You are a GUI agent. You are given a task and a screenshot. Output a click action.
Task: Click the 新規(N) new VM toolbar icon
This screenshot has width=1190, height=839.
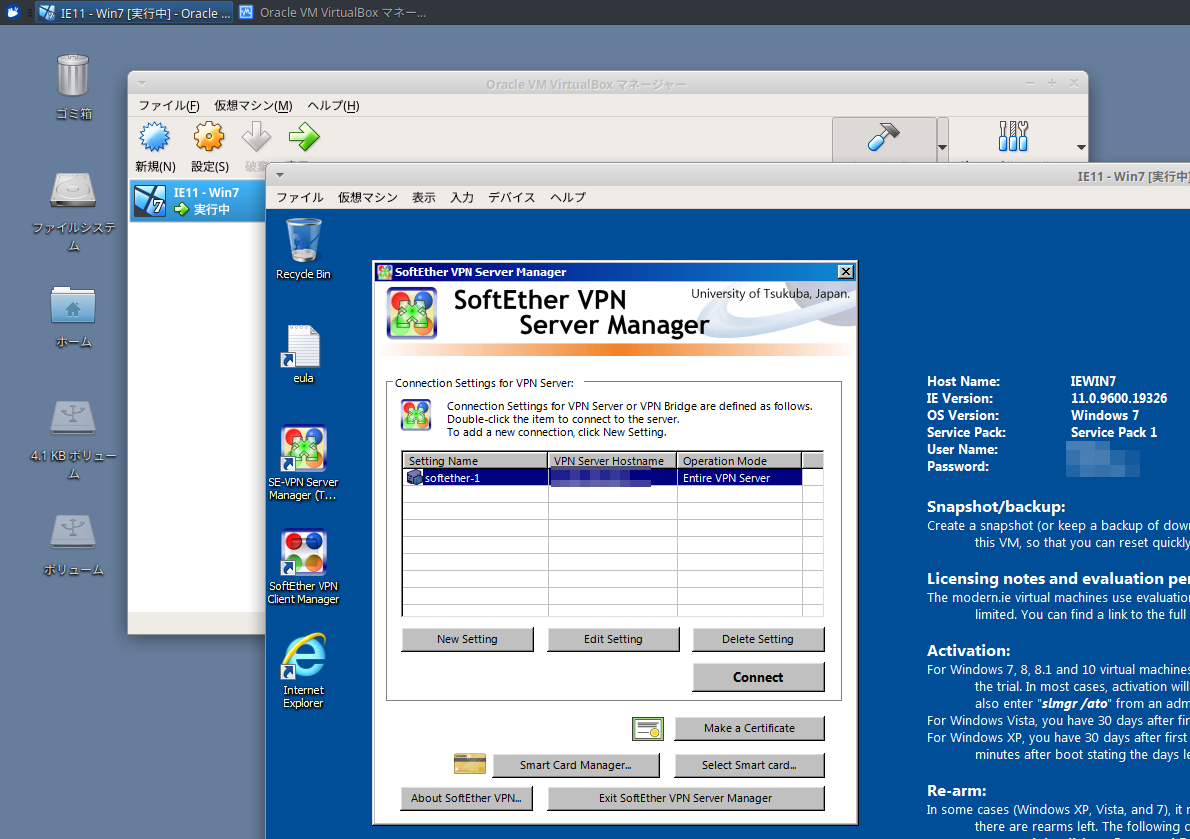click(x=155, y=137)
